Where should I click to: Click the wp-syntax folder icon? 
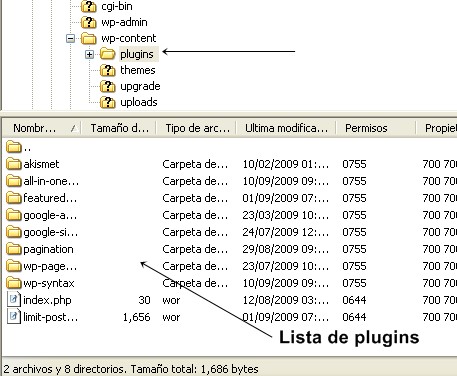(14, 283)
